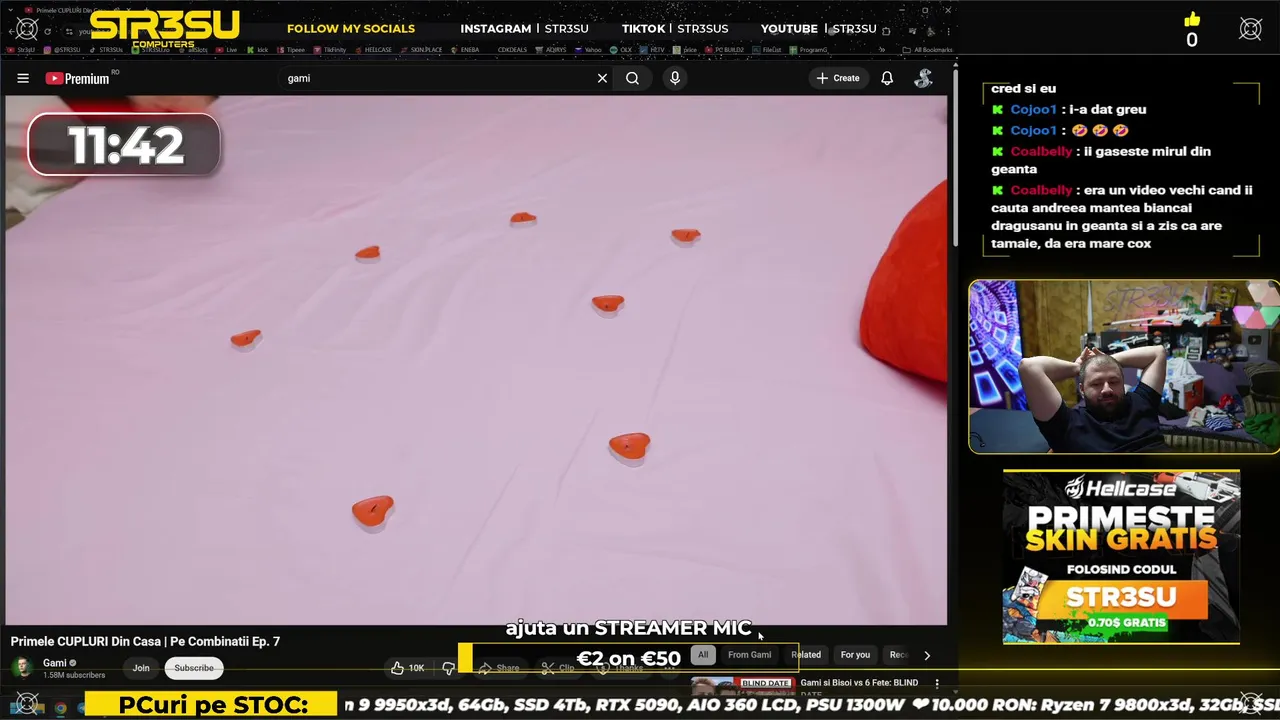Image resolution: width=1280 pixels, height=720 pixels.
Task: Expand hidden bookmarks overflow chevron
Action: pos(882,50)
